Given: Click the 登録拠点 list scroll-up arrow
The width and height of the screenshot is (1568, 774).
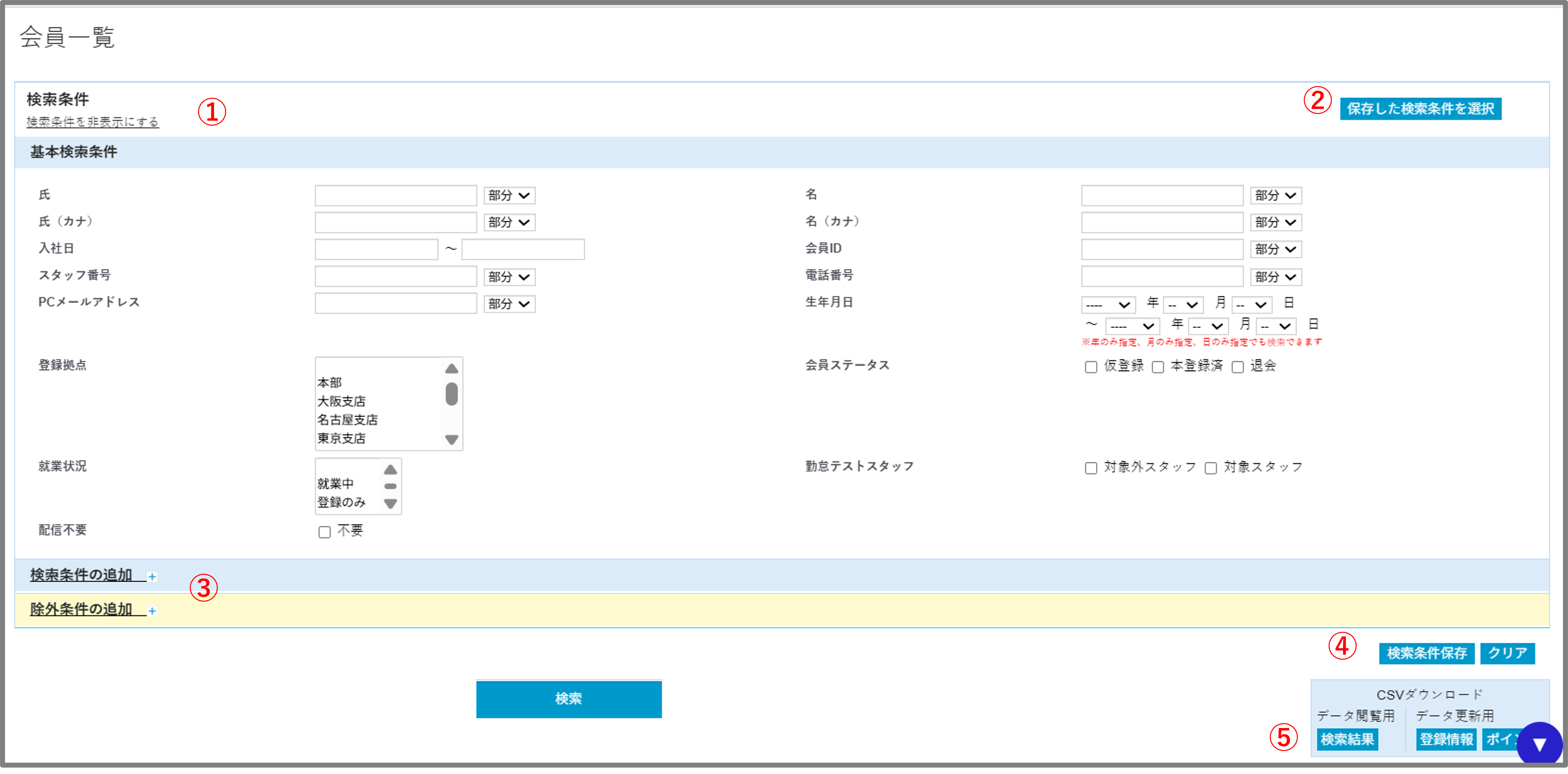Looking at the screenshot, I should (451, 369).
